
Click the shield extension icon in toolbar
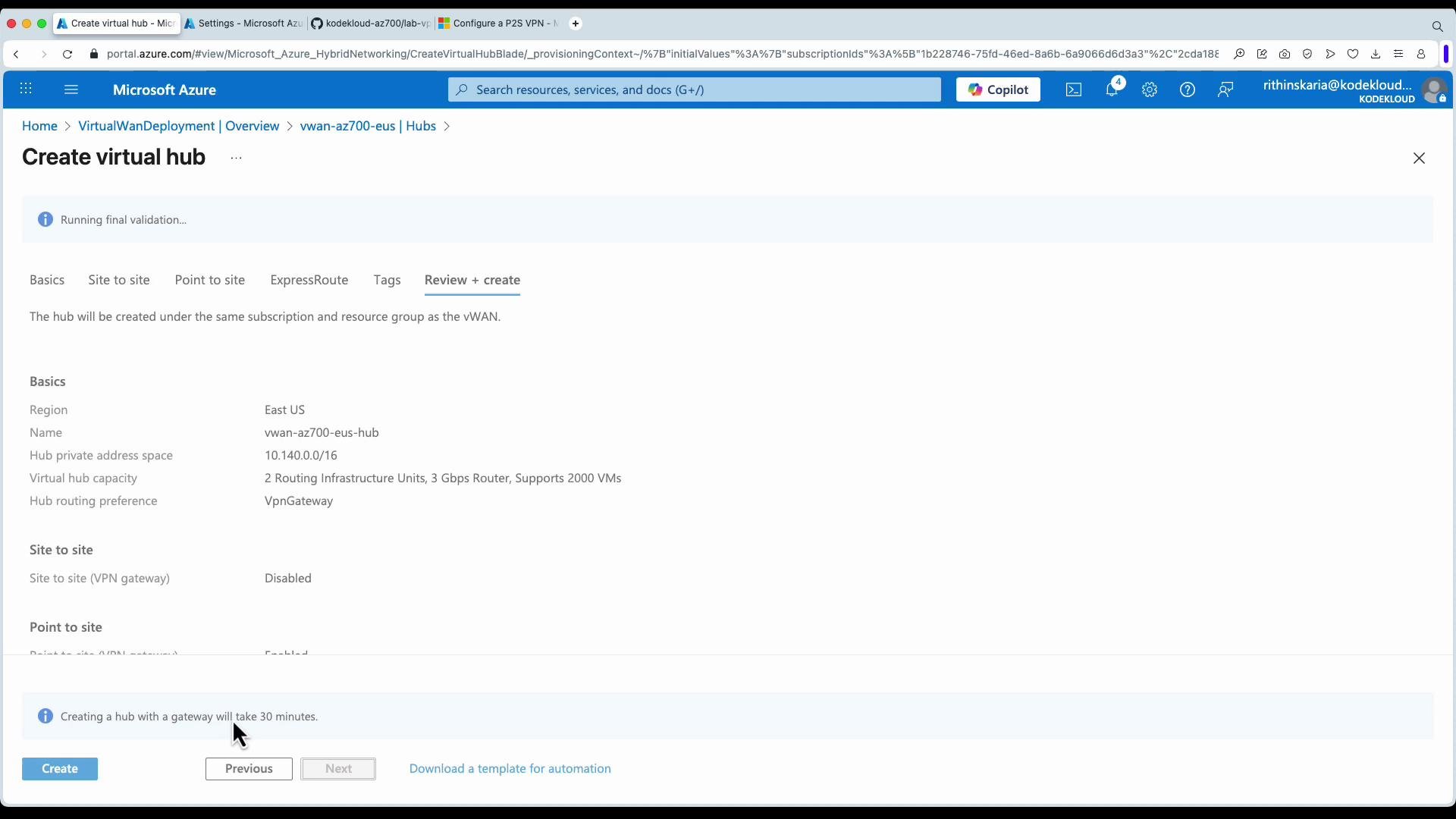pyautogui.click(x=1307, y=54)
